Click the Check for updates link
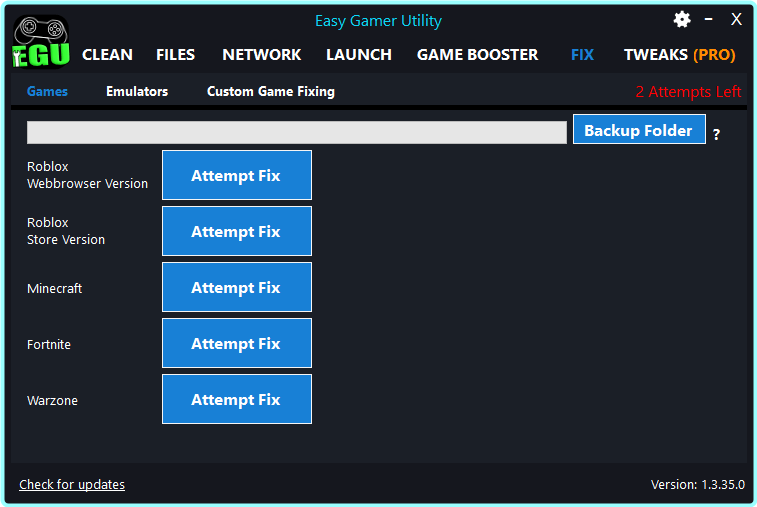The height and width of the screenshot is (507, 757). click(72, 485)
